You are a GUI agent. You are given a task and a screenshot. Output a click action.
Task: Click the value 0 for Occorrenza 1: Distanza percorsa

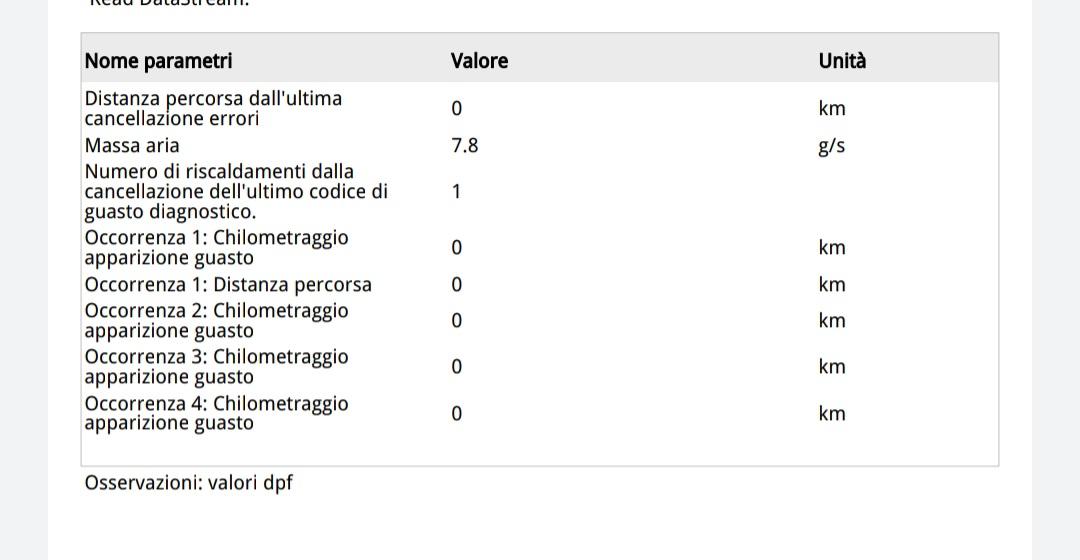tap(457, 284)
